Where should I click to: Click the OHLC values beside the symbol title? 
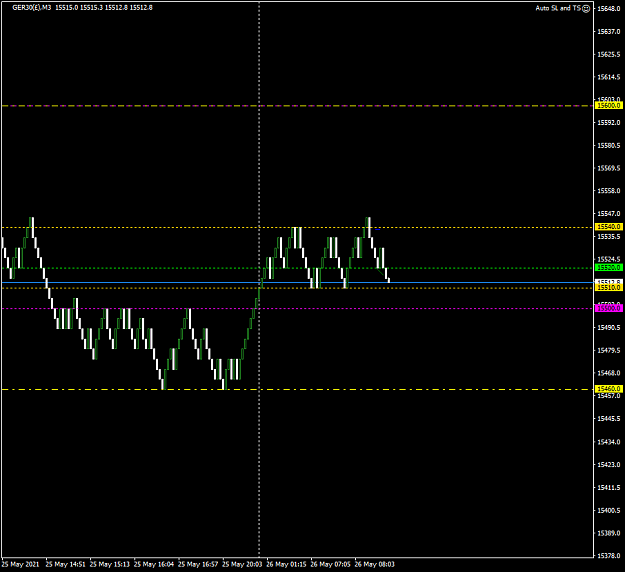coord(104,8)
